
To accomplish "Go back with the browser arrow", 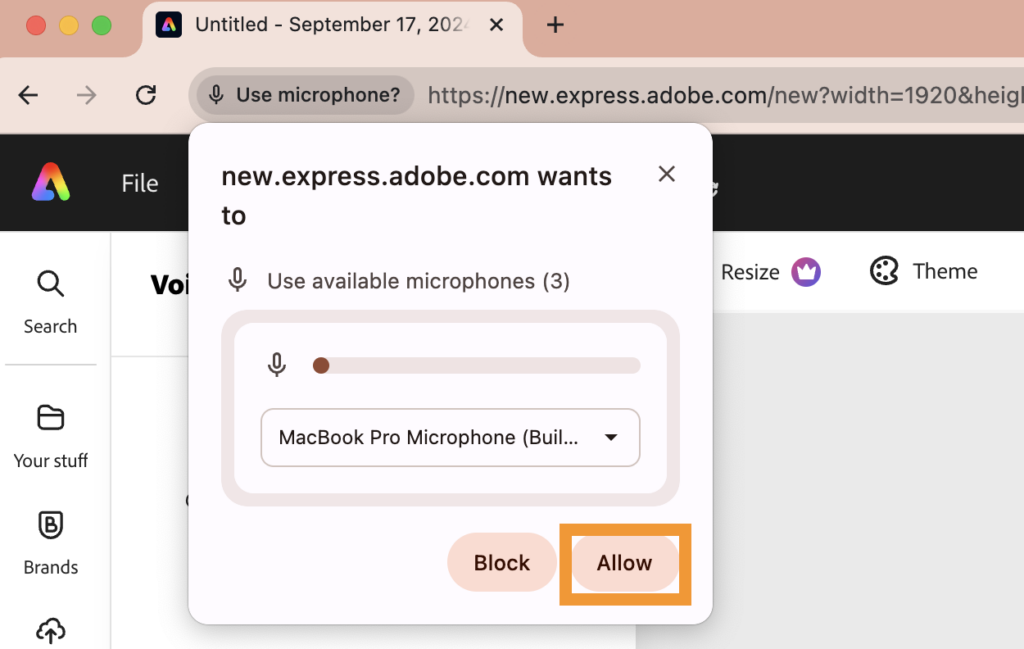I will (x=28, y=95).
